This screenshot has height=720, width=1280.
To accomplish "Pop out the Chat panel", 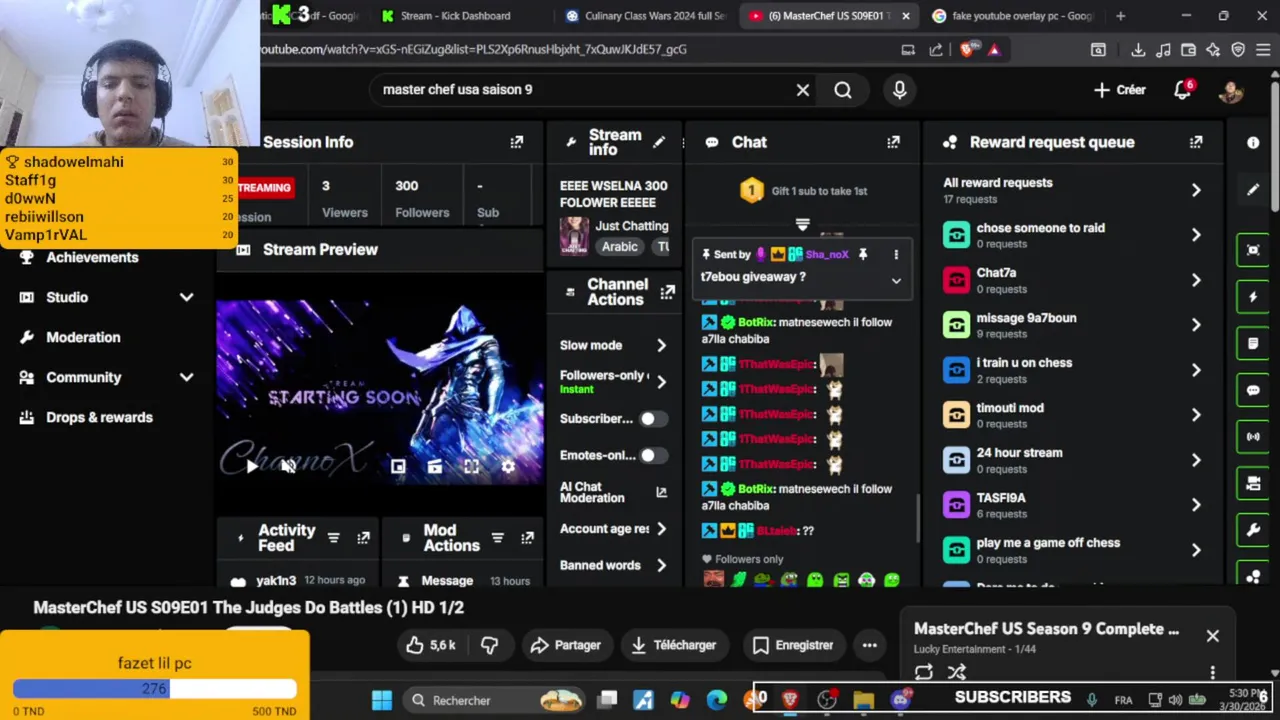I will [893, 142].
